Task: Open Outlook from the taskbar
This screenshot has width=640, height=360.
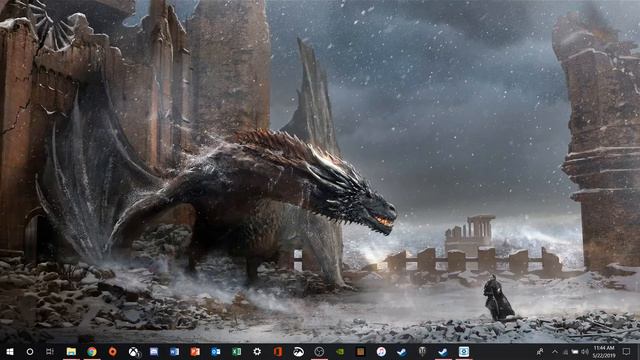Action: pos(216,351)
